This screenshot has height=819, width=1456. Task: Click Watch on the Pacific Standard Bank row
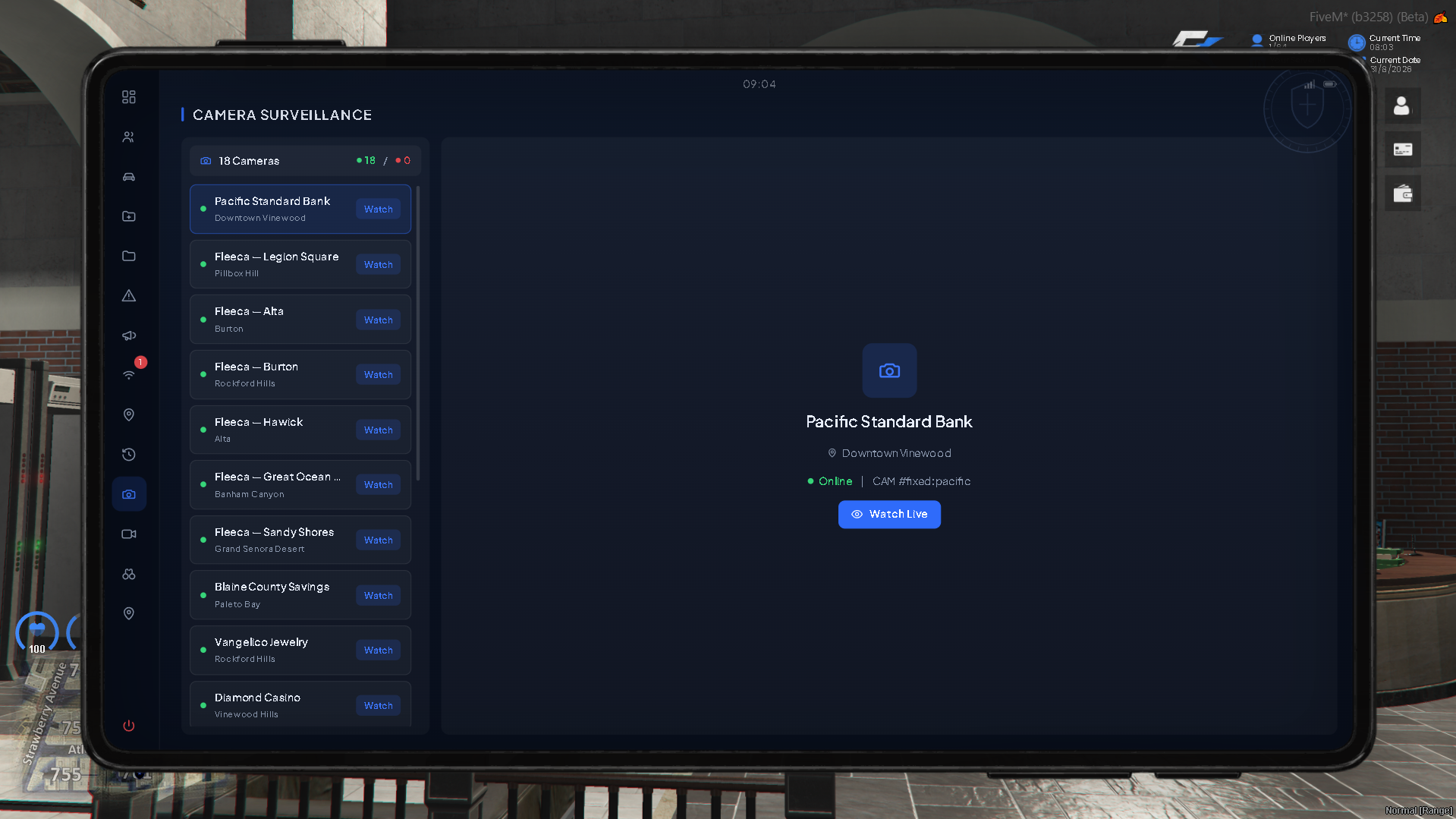pyautogui.click(x=378, y=209)
